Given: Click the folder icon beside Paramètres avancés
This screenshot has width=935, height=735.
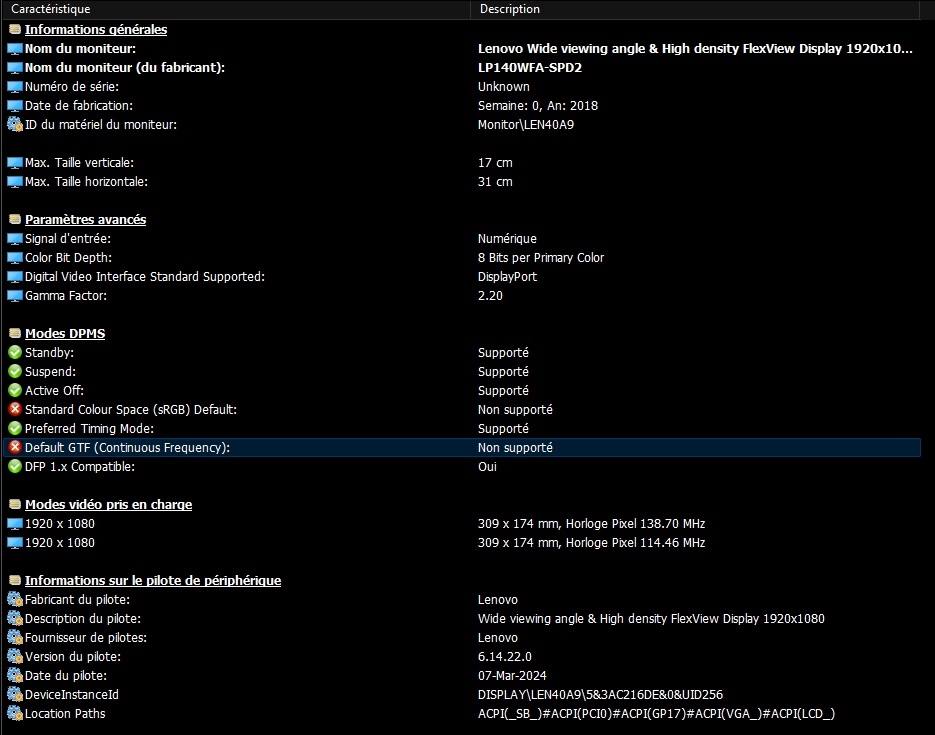Looking at the screenshot, I should (x=15, y=219).
